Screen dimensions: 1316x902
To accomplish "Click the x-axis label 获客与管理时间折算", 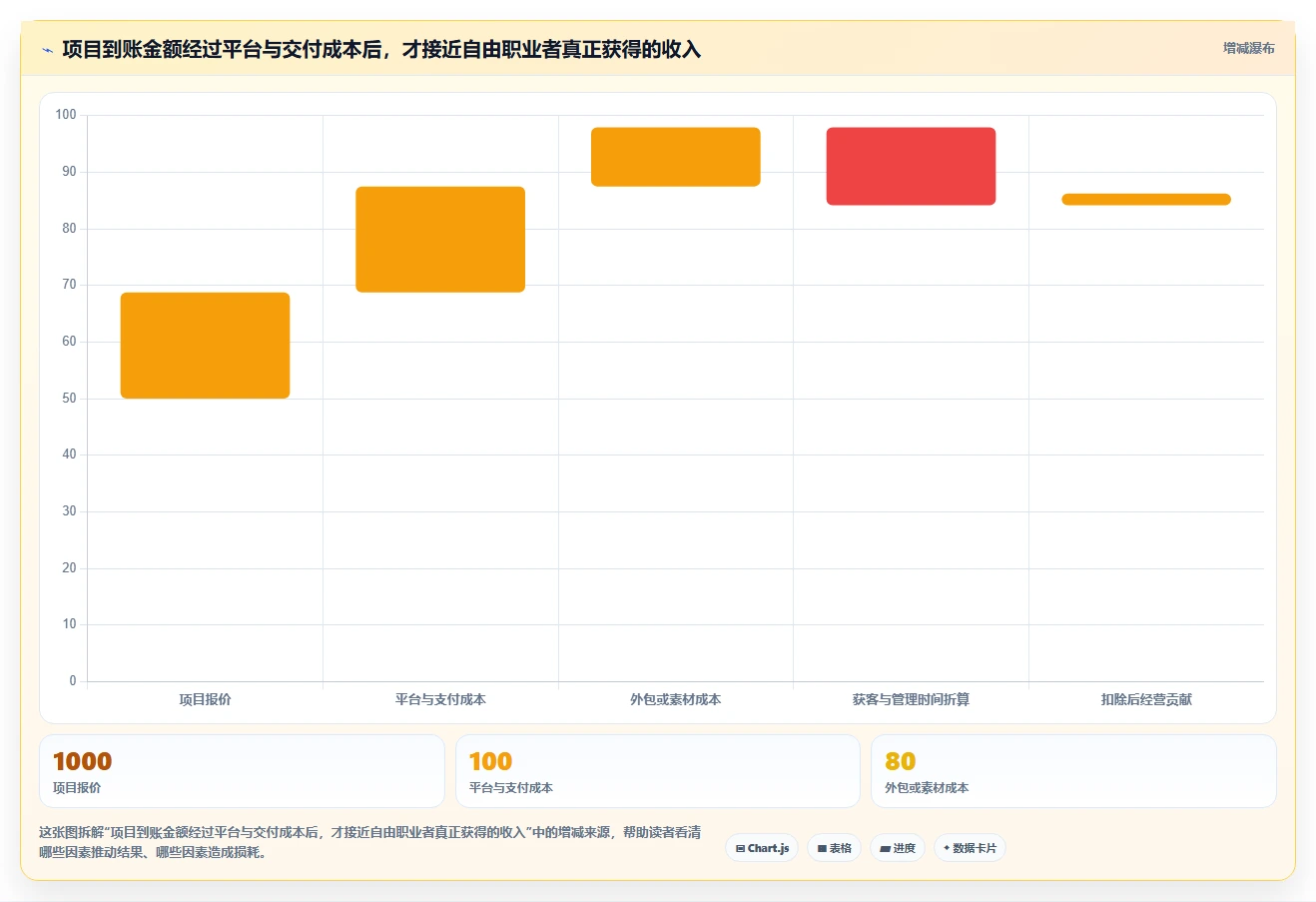I will pos(911,699).
